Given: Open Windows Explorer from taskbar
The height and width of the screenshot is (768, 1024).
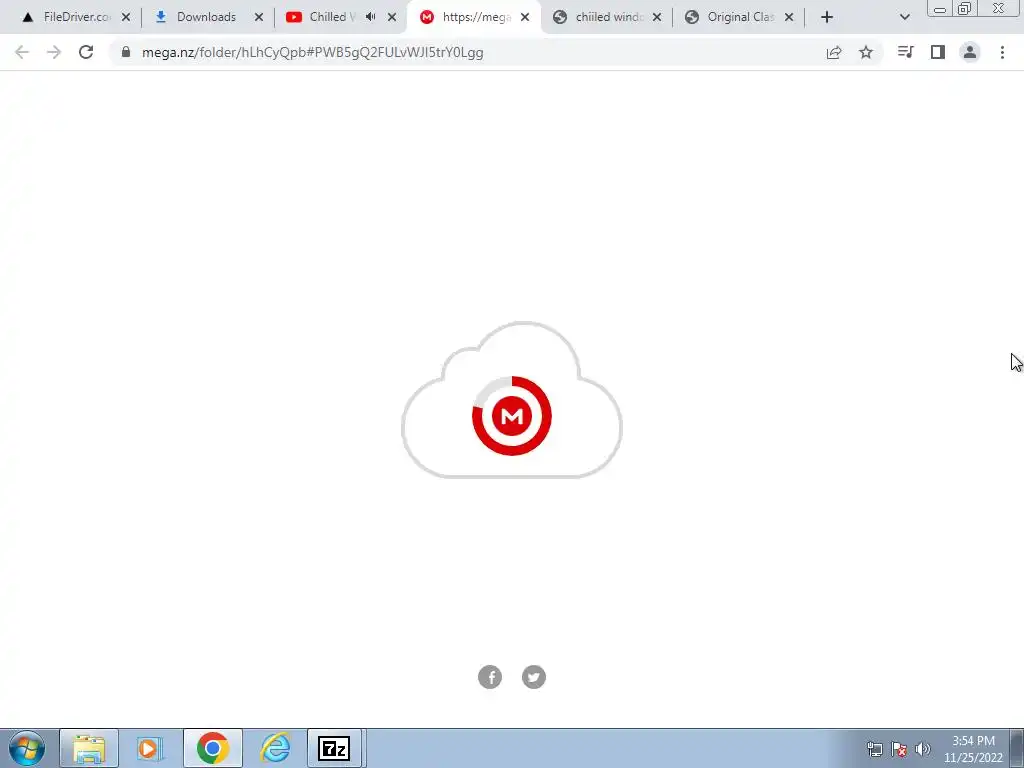Looking at the screenshot, I should pyautogui.click(x=89, y=748).
